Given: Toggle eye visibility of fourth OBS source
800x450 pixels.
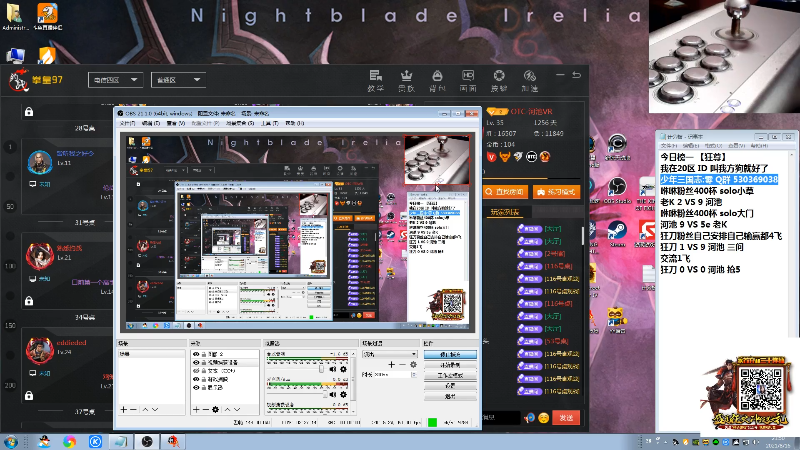Looking at the screenshot, I should pyautogui.click(x=196, y=379).
